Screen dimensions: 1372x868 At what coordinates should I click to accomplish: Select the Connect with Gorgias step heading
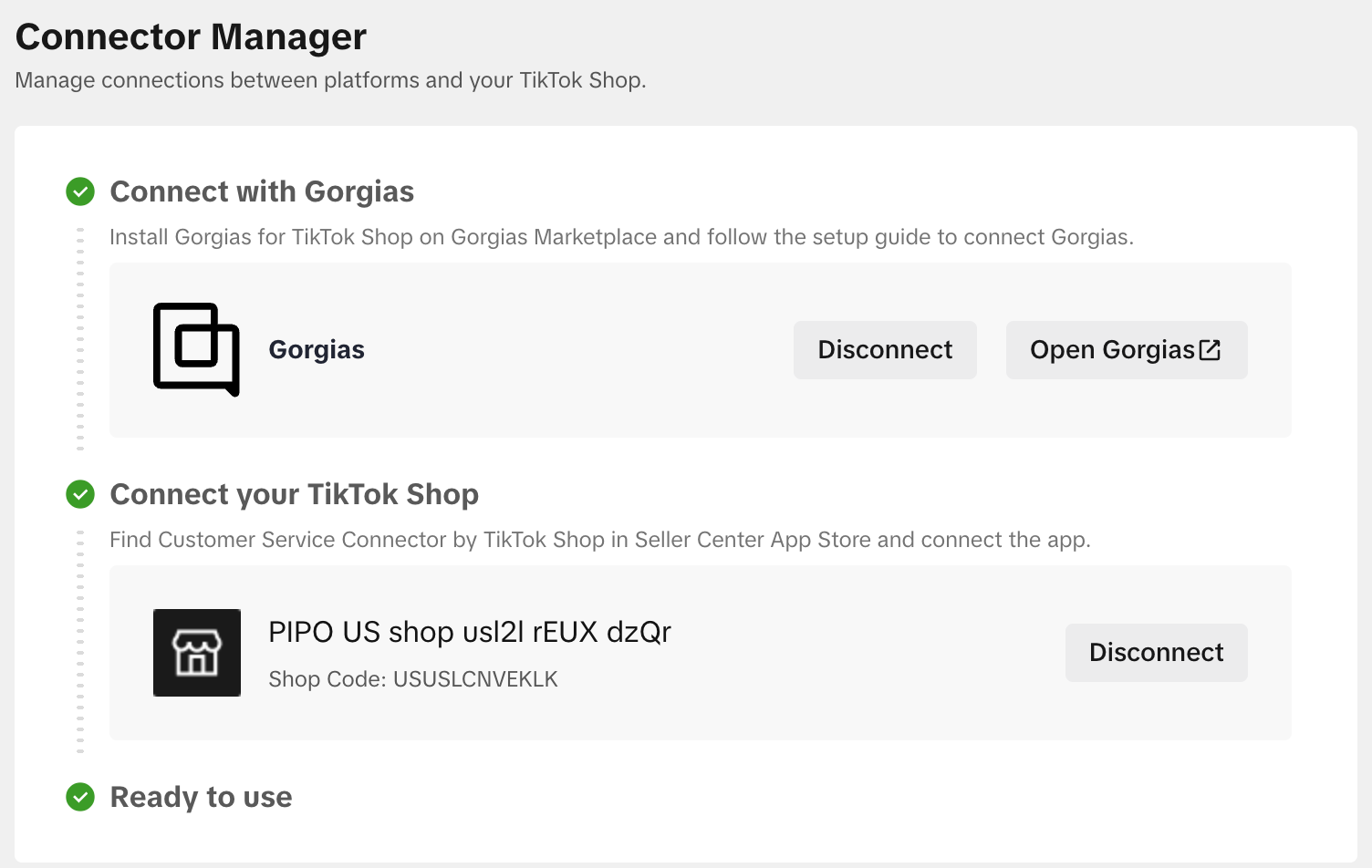(x=262, y=191)
